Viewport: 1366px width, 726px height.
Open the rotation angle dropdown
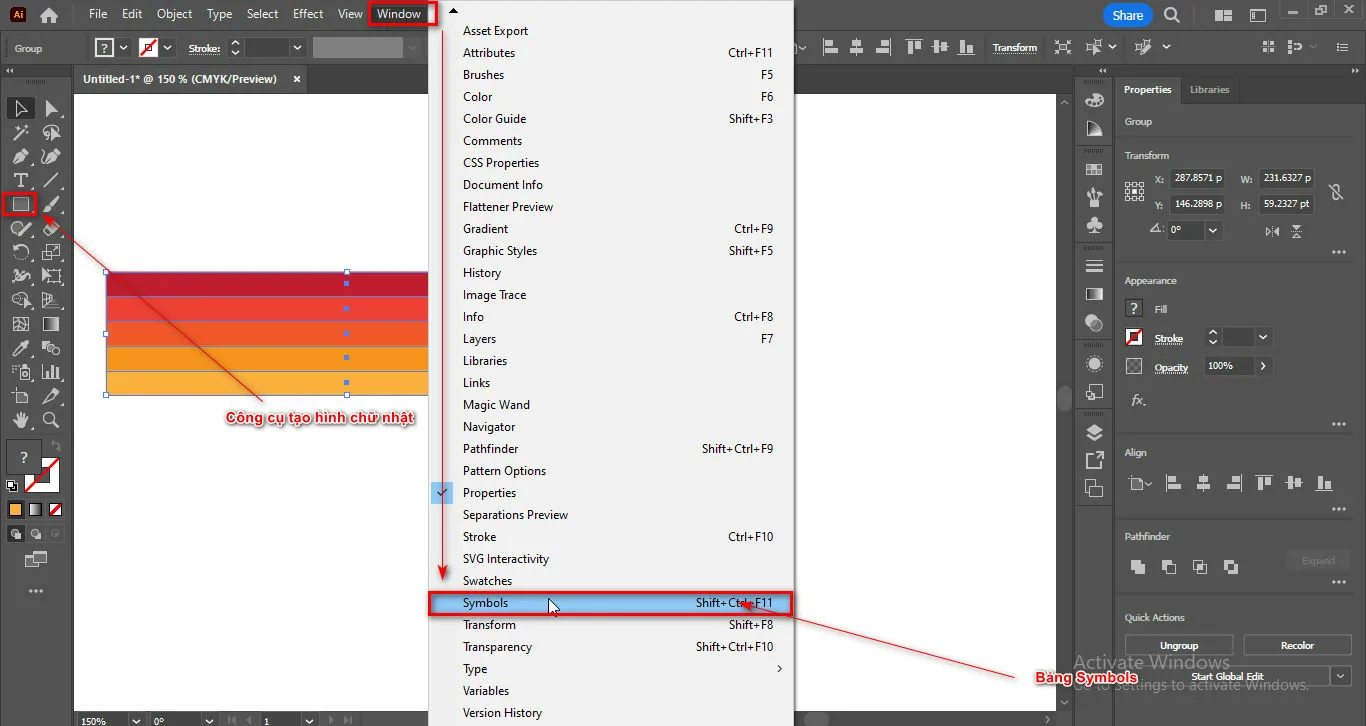click(x=1213, y=230)
